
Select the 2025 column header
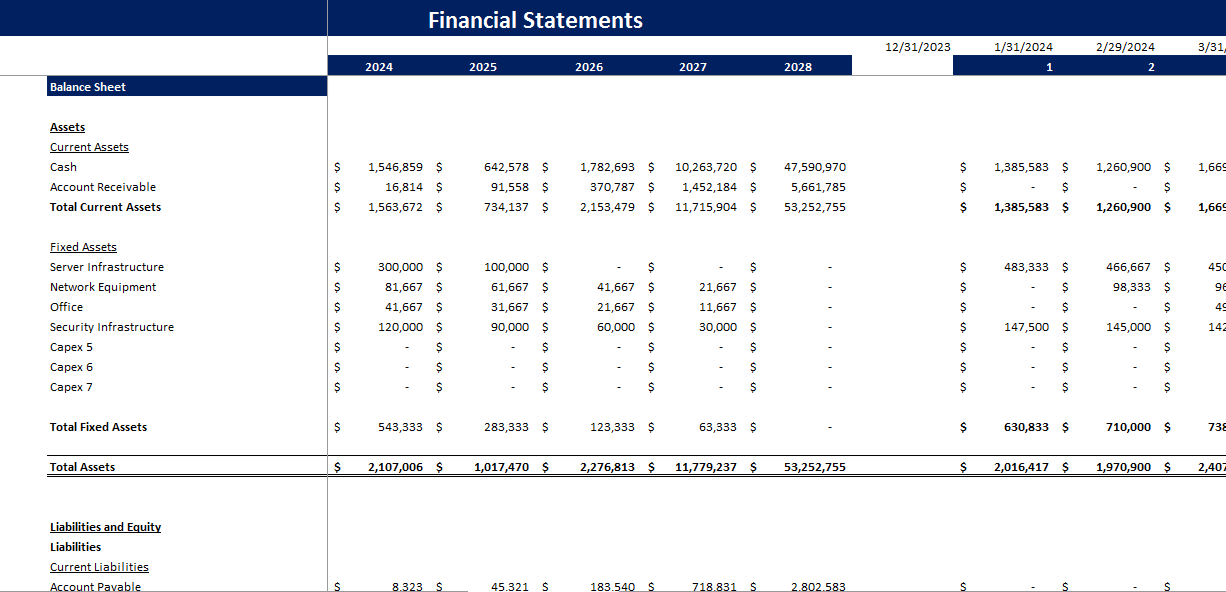click(483, 65)
